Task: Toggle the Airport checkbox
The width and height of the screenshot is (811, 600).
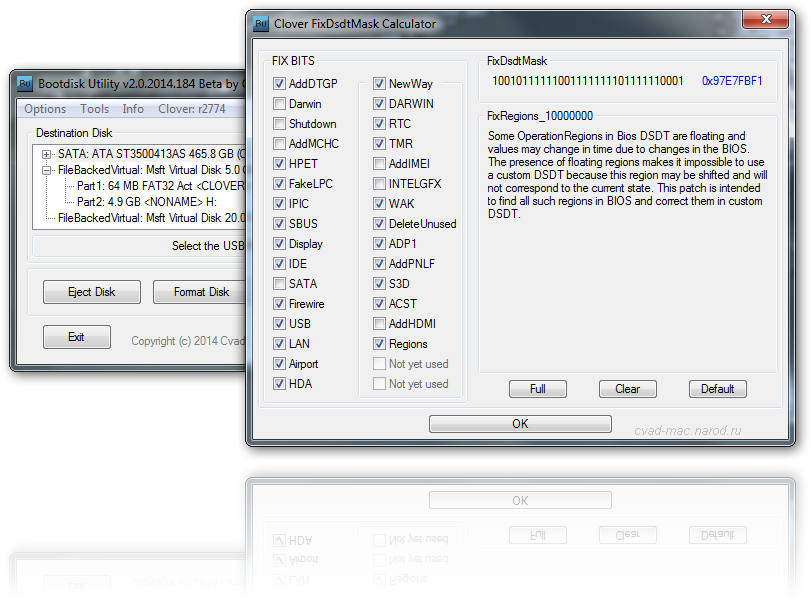Action: [279, 364]
